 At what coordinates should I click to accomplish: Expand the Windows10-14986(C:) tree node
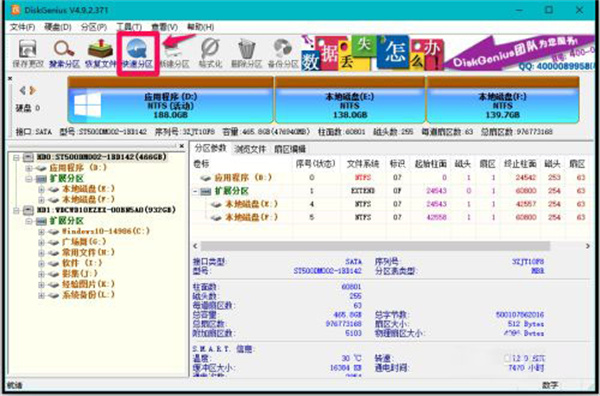click(x=41, y=232)
